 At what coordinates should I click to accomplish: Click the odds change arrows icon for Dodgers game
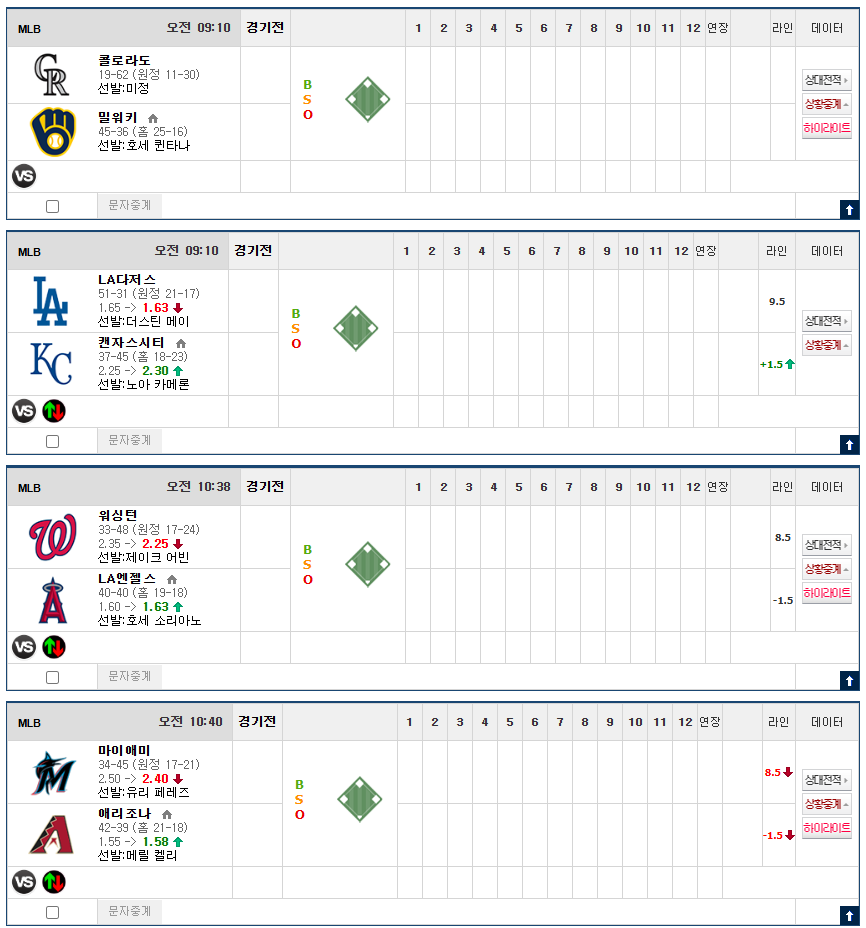click(x=54, y=411)
